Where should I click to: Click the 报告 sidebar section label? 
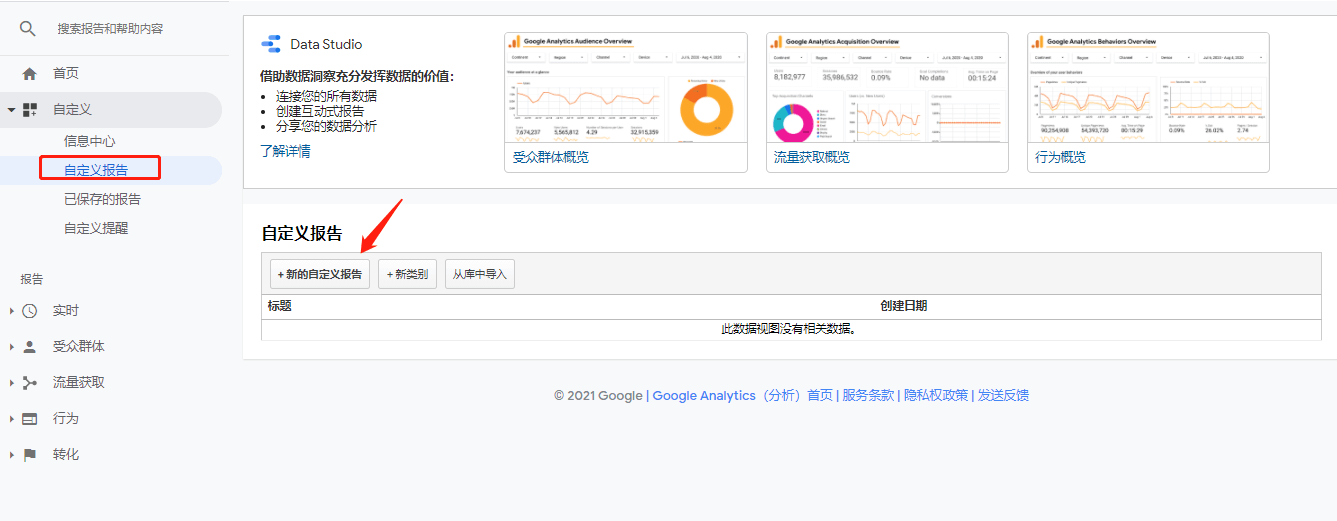pos(32,279)
